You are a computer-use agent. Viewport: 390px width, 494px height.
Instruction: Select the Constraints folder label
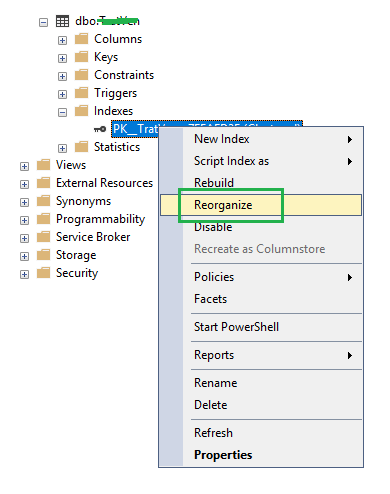point(124,75)
